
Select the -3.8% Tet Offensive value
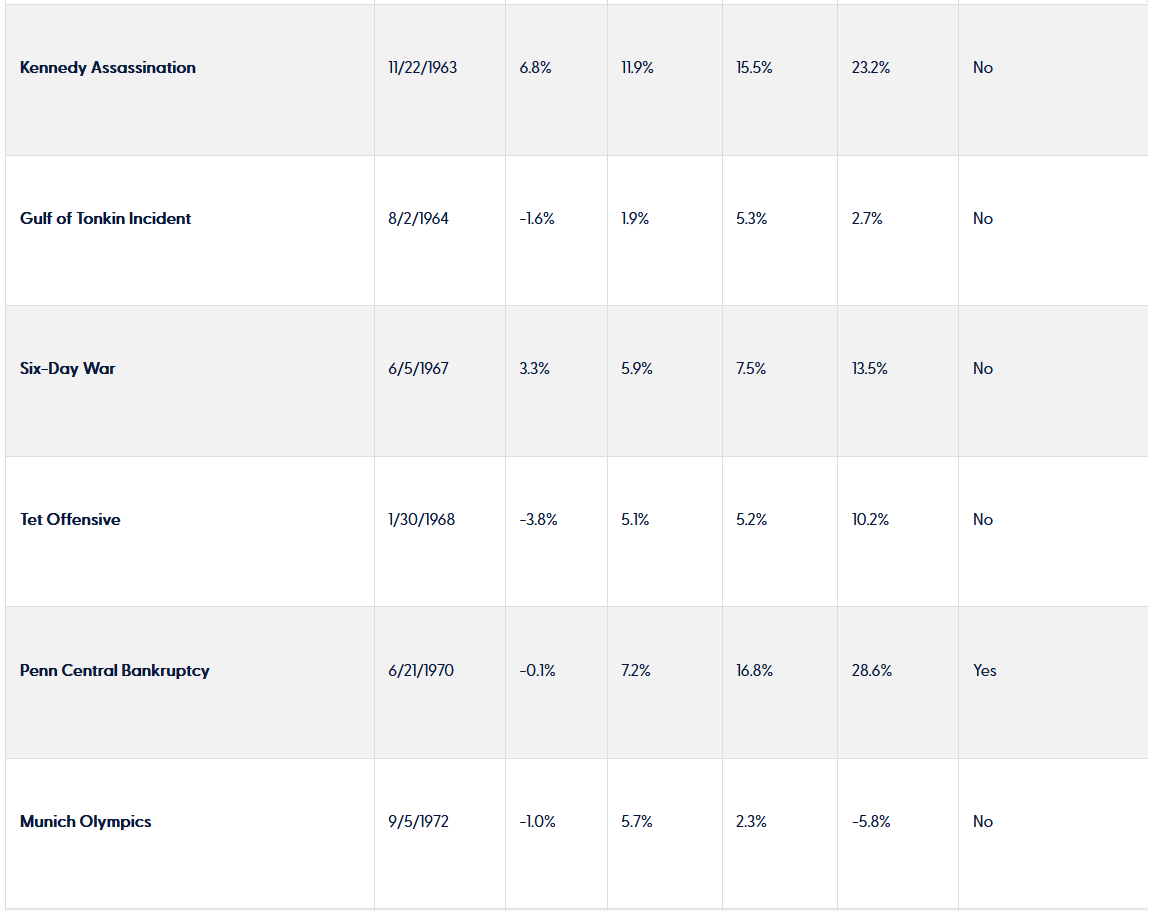tap(538, 520)
